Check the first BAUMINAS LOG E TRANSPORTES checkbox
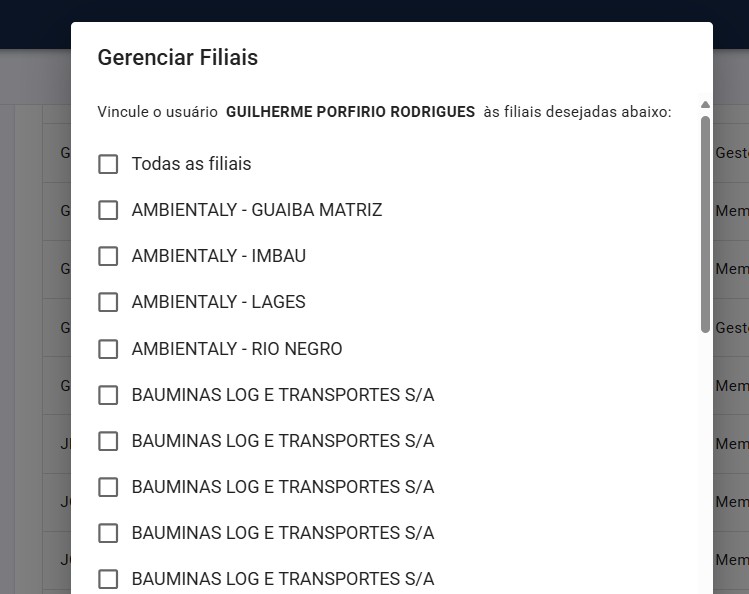 tap(108, 395)
